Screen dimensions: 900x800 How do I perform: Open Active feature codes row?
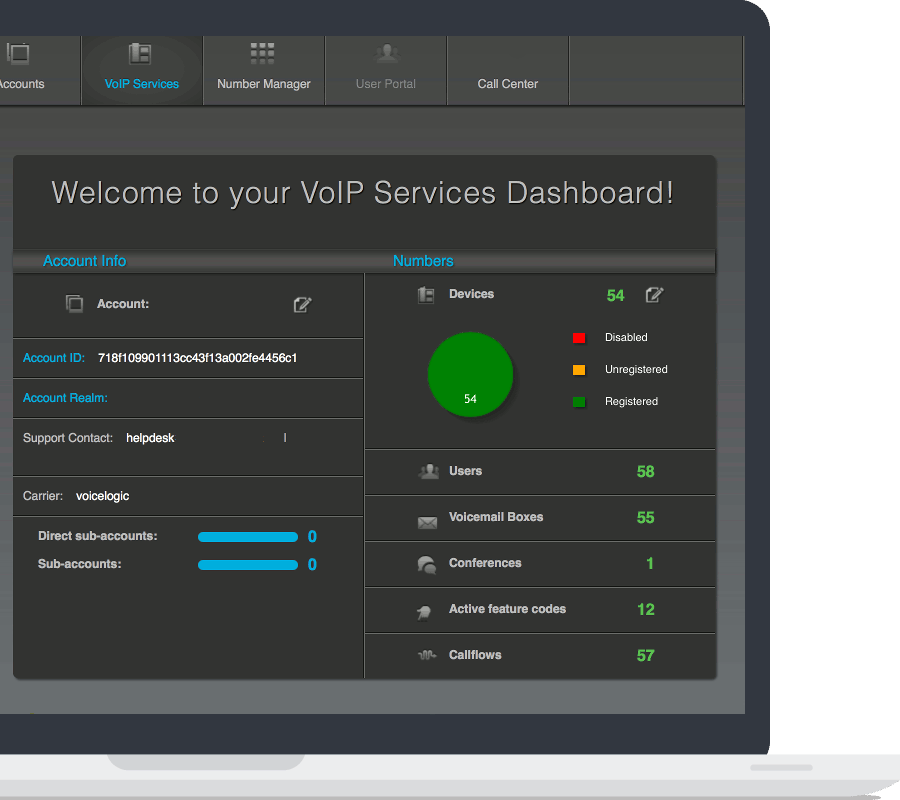point(540,610)
